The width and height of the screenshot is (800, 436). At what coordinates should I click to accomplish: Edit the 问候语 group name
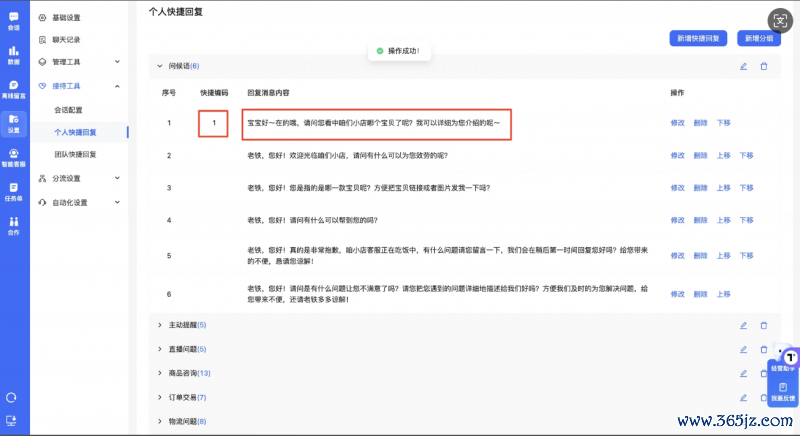pos(743,66)
